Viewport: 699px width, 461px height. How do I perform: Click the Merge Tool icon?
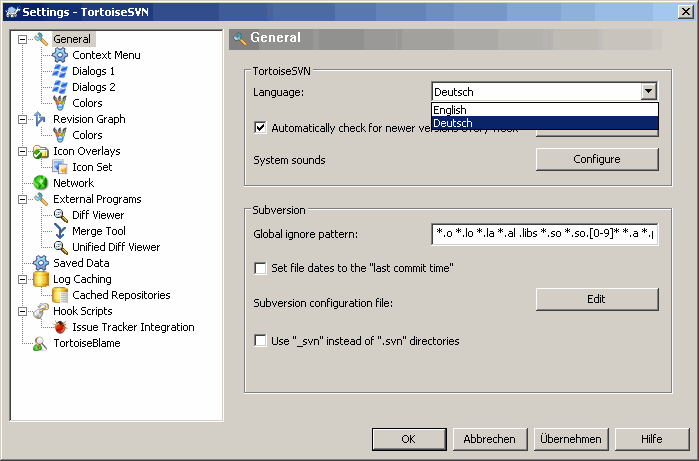[x=60, y=231]
